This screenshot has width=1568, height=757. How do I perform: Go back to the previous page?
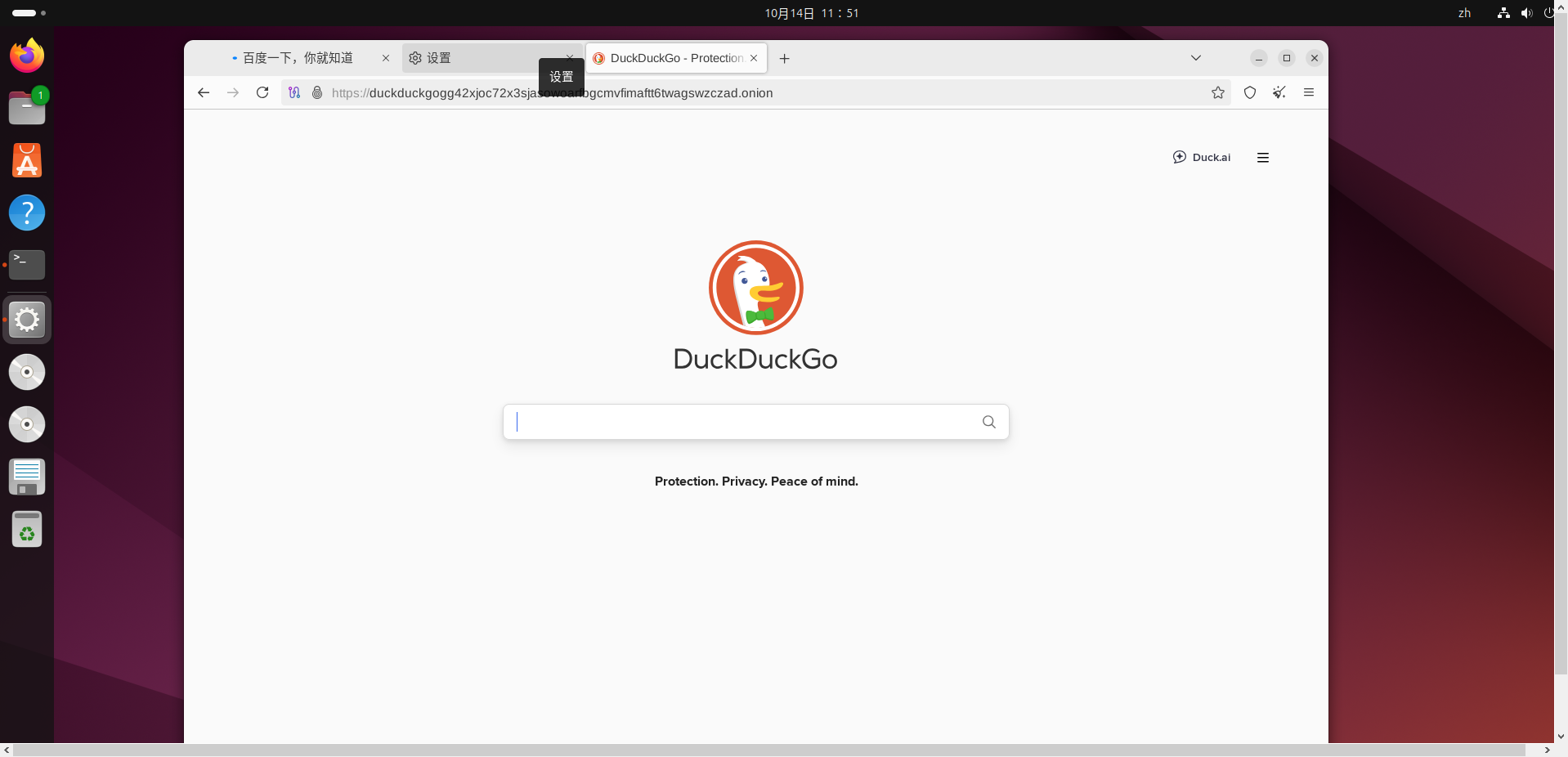(x=204, y=92)
